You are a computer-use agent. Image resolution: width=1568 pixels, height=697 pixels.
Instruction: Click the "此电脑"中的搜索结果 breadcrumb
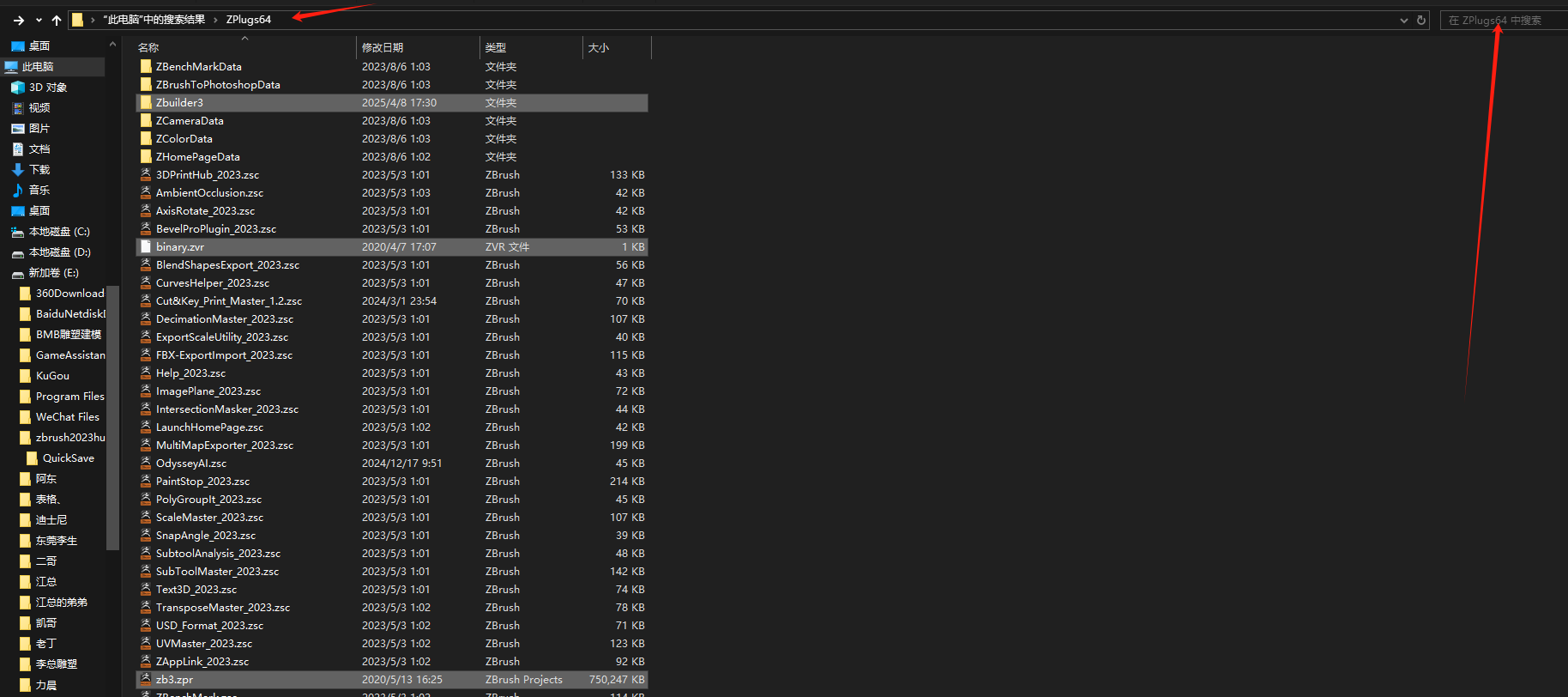click(154, 20)
